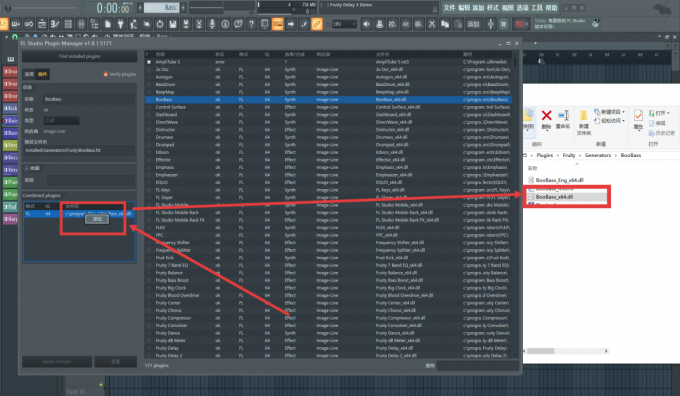Screen dimensions: 680x396
Task: Click the new document page icon in toolbar
Action: [108, 24]
